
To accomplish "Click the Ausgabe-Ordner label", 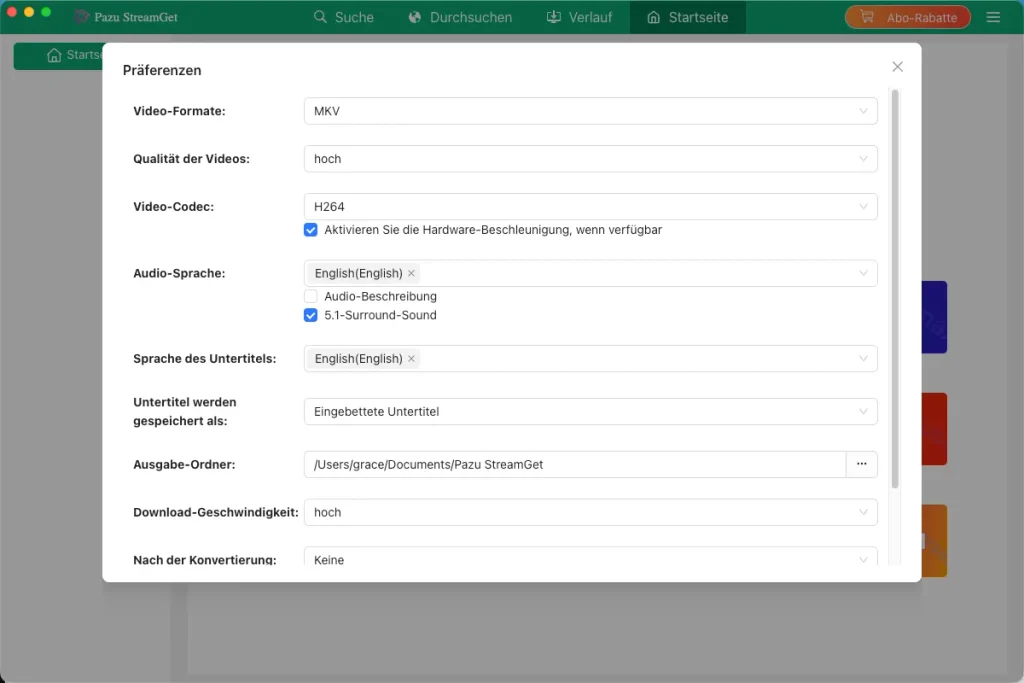I will pos(184,464).
